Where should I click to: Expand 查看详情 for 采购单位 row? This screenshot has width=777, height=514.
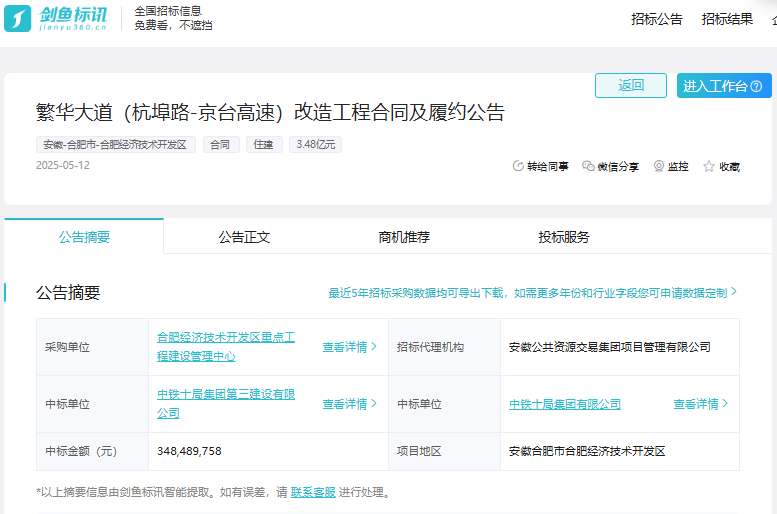coord(349,347)
